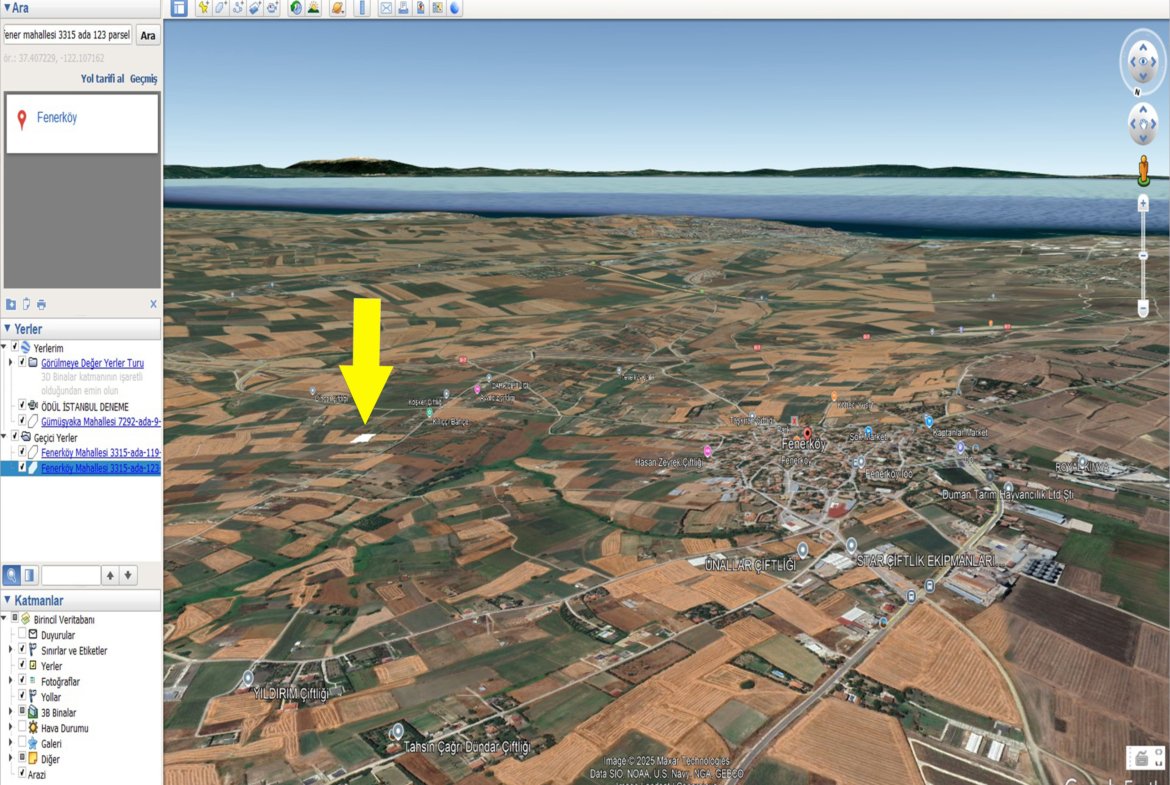Viewport: 1170px width, 785px height.
Task: Click the Add Image Overlay tool
Action: coord(255,8)
